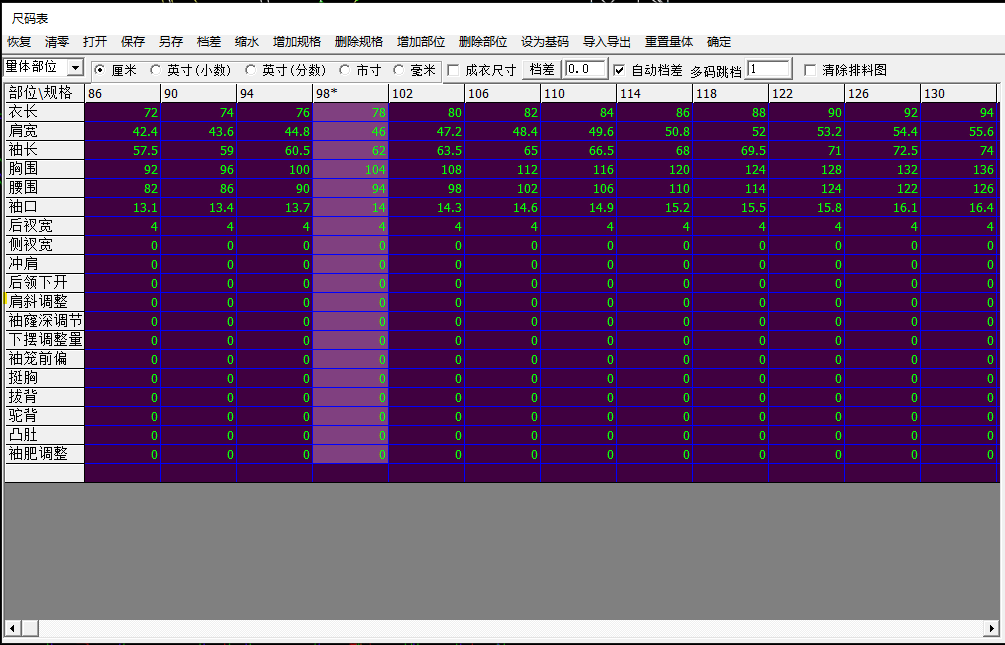Click 确定 to confirm the size table
Screen dimensions: 1005x645
coord(719,42)
